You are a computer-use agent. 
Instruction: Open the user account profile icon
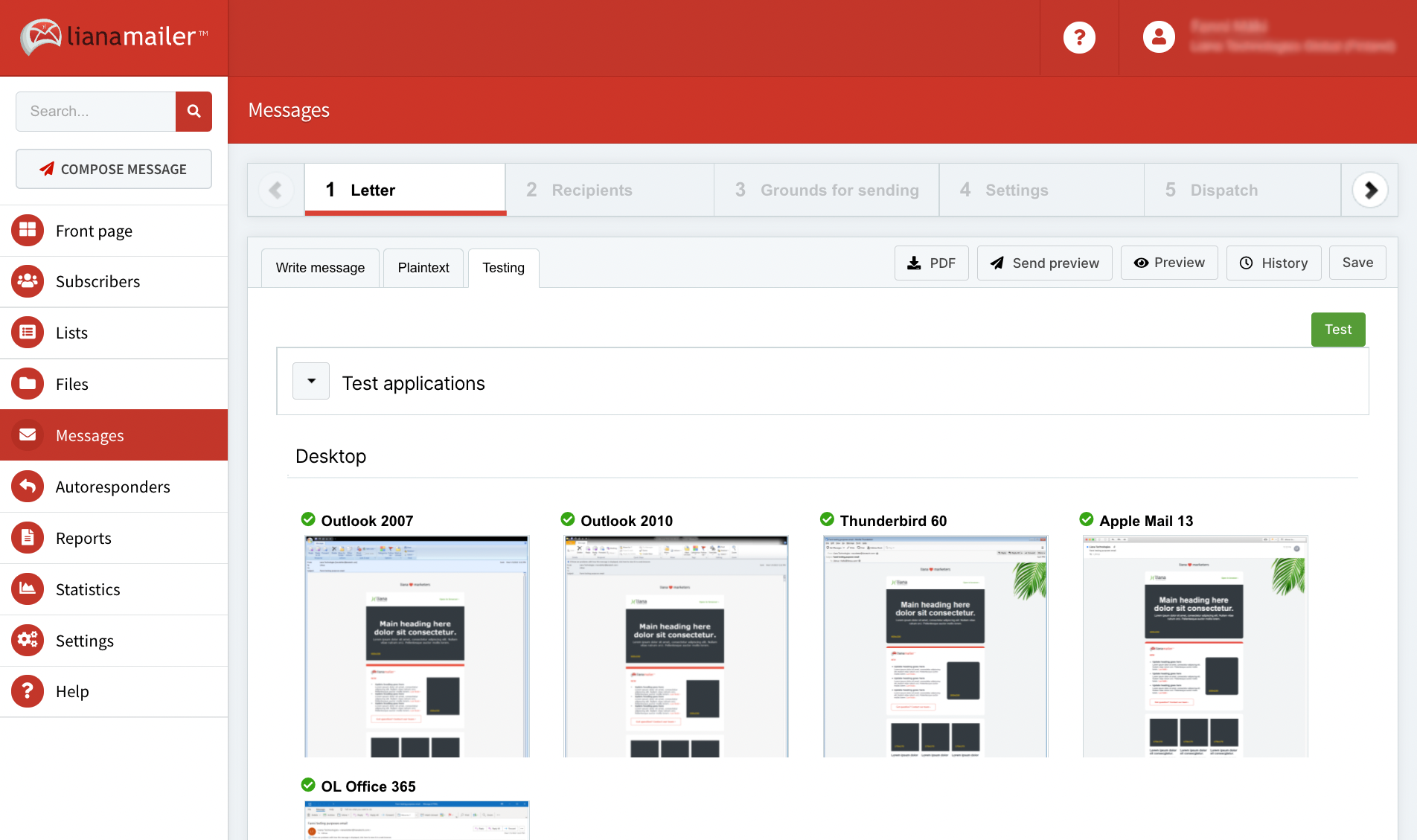coord(1159,37)
